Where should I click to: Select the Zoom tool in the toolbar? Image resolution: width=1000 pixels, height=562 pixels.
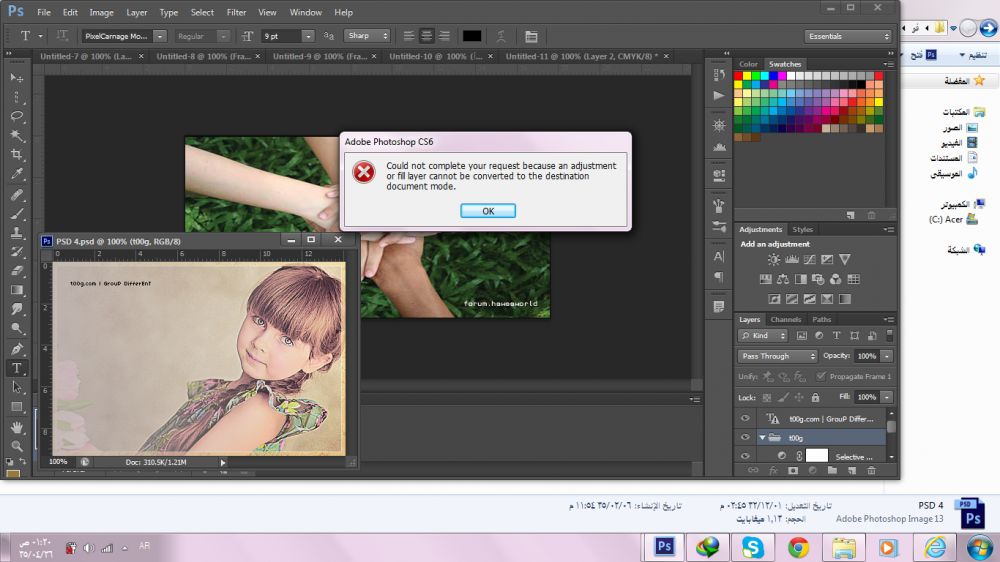point(17,446)
